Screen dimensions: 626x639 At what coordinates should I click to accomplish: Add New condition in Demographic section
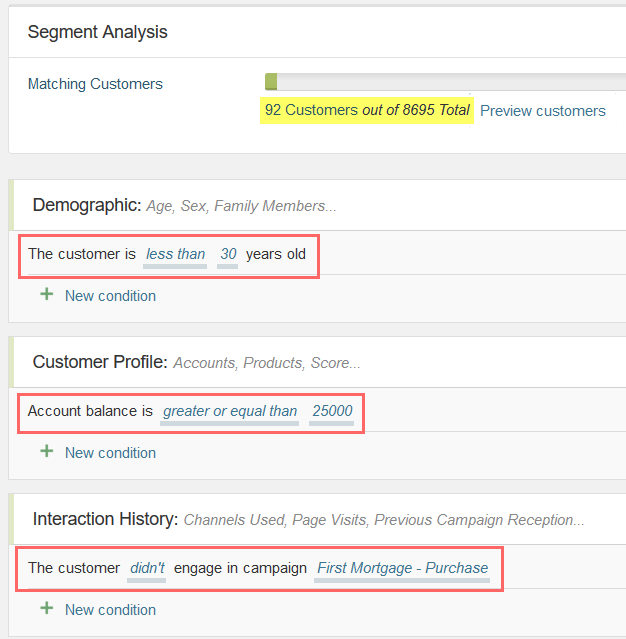coord(110,296)
